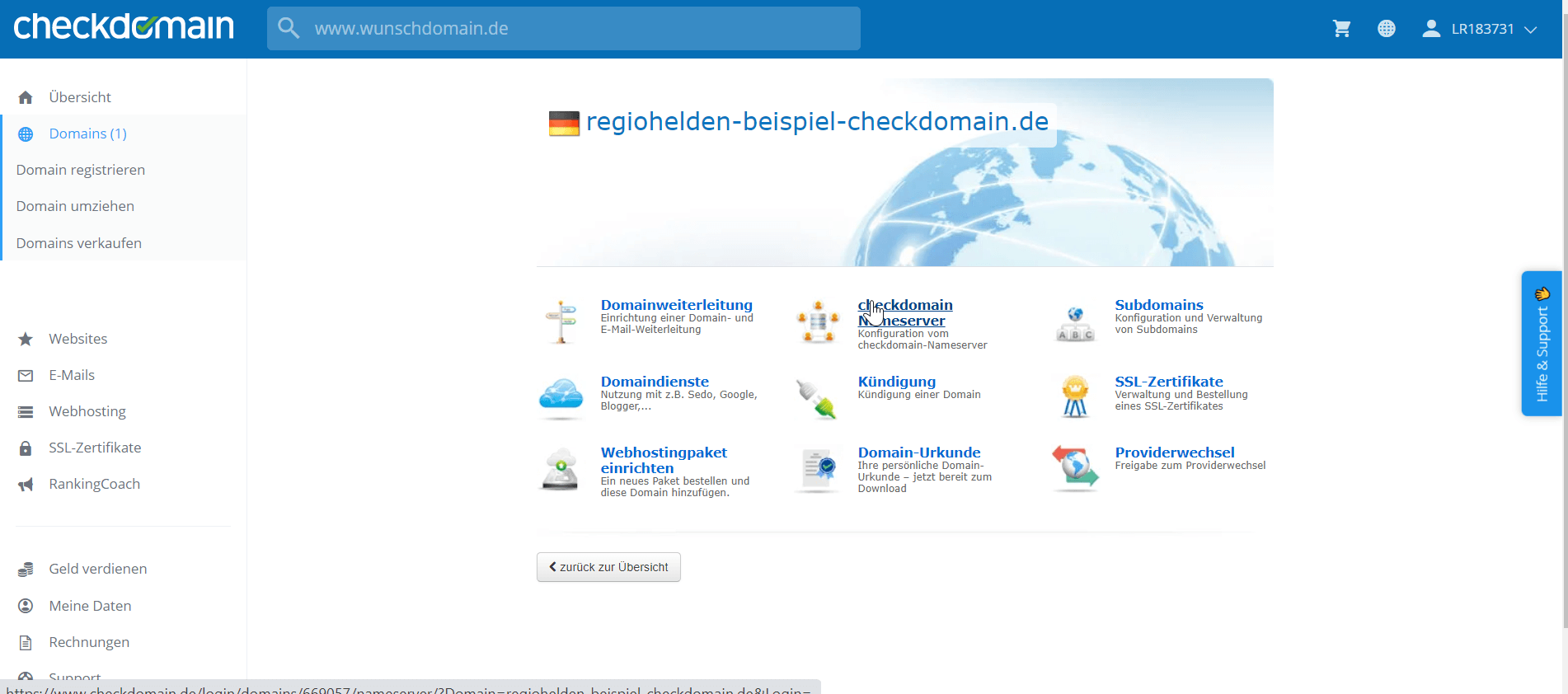
Task: Open the Domainweiterleitung link
Action: (677, 305)
